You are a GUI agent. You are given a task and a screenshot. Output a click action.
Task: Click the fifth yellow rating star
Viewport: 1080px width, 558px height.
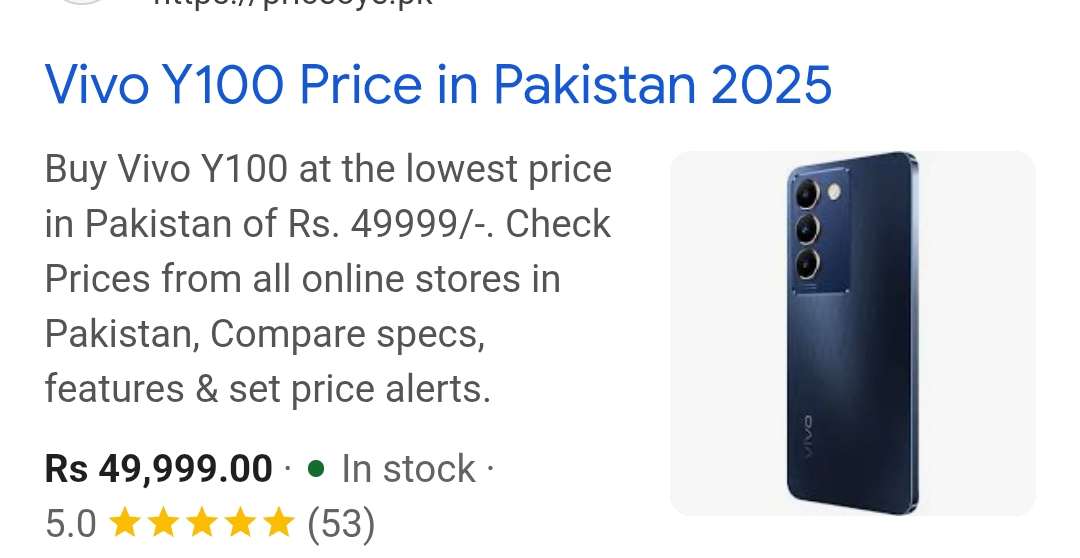click(x=279, y=522)
